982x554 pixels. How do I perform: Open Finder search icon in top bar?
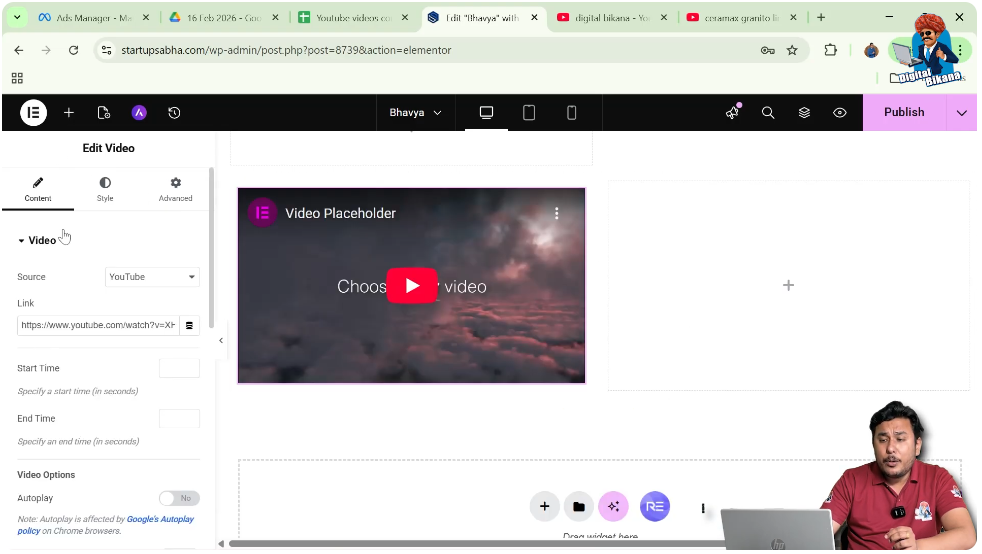768,113
